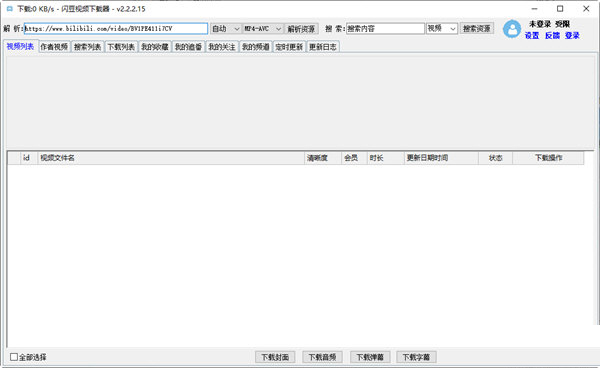
Task: Click the 时长 column header
Action: [x=385, y=158]
